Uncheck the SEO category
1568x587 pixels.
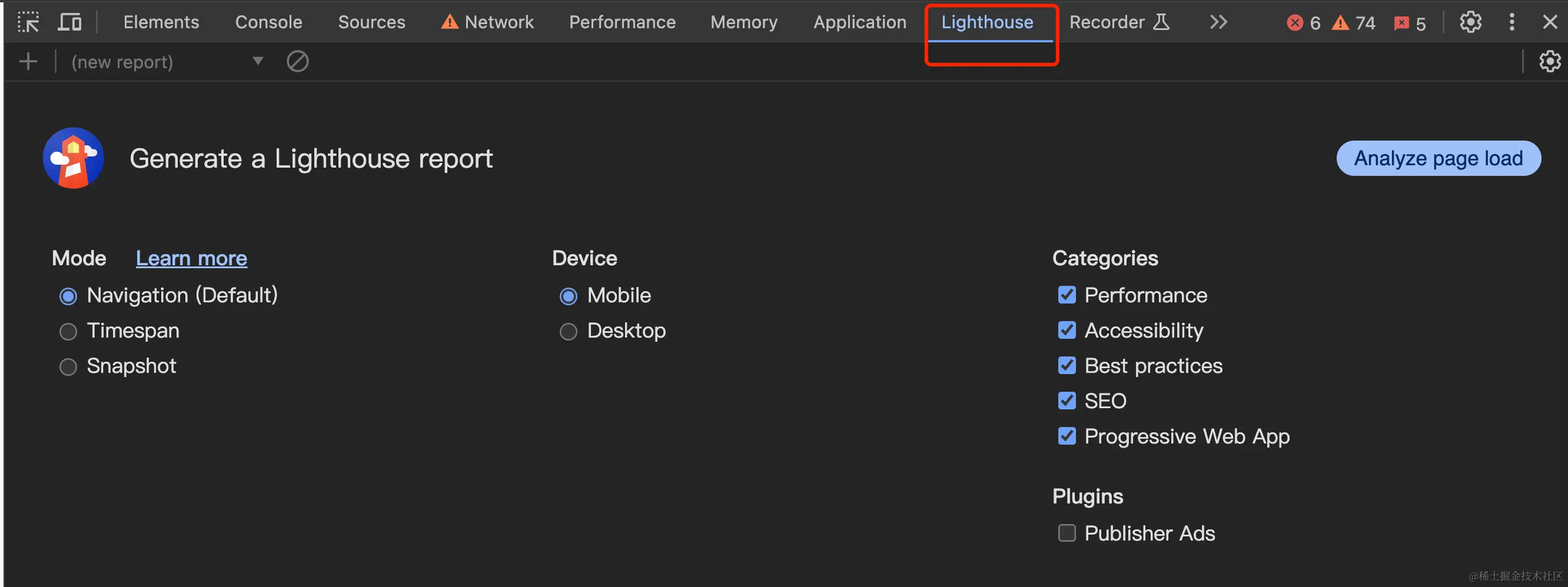pos(1067,401)
